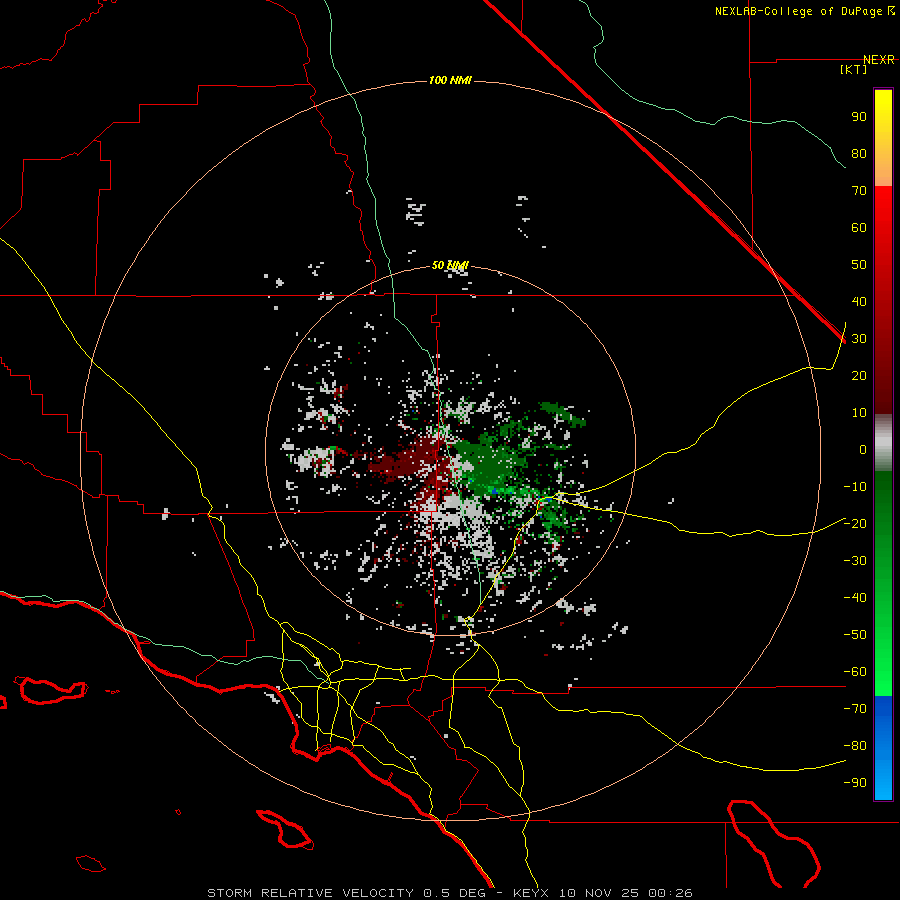Click the 90 value on the velocity scale
900x900 pixels.
859,117
